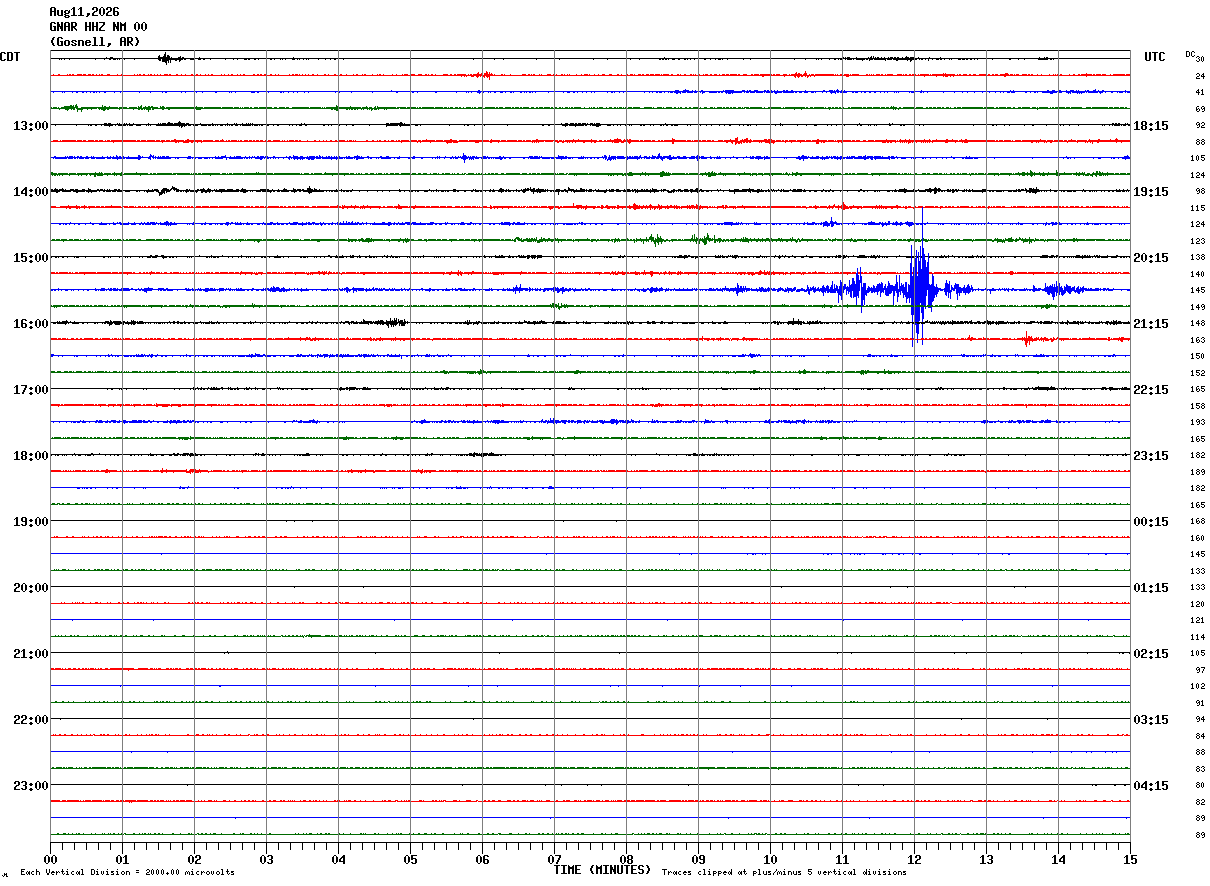Click the 20:00 CDT time label
The image size is (1210, 886).
[x=30, y=588]
